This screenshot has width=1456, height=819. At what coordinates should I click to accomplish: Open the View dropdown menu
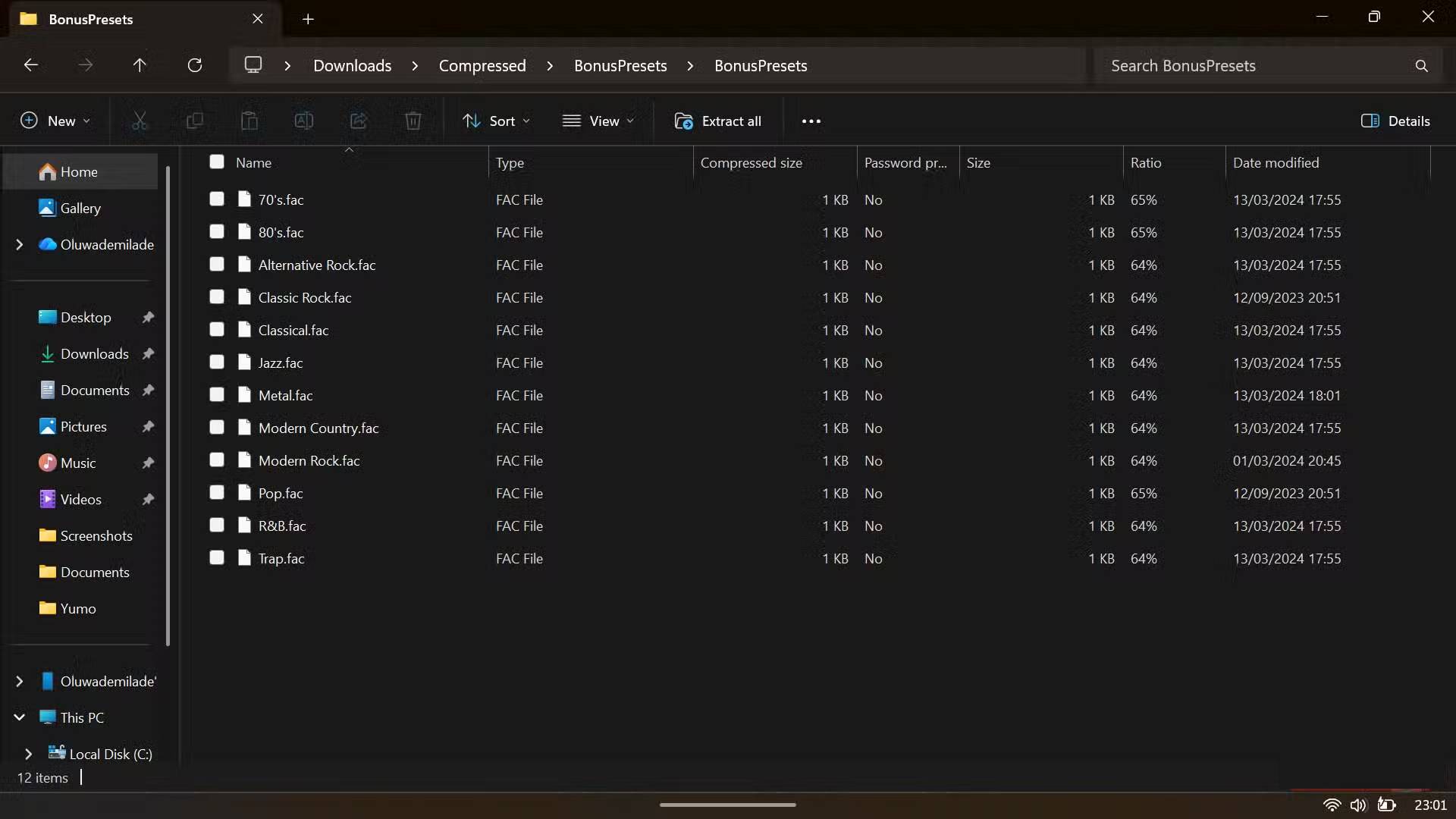tap(598, 121)
